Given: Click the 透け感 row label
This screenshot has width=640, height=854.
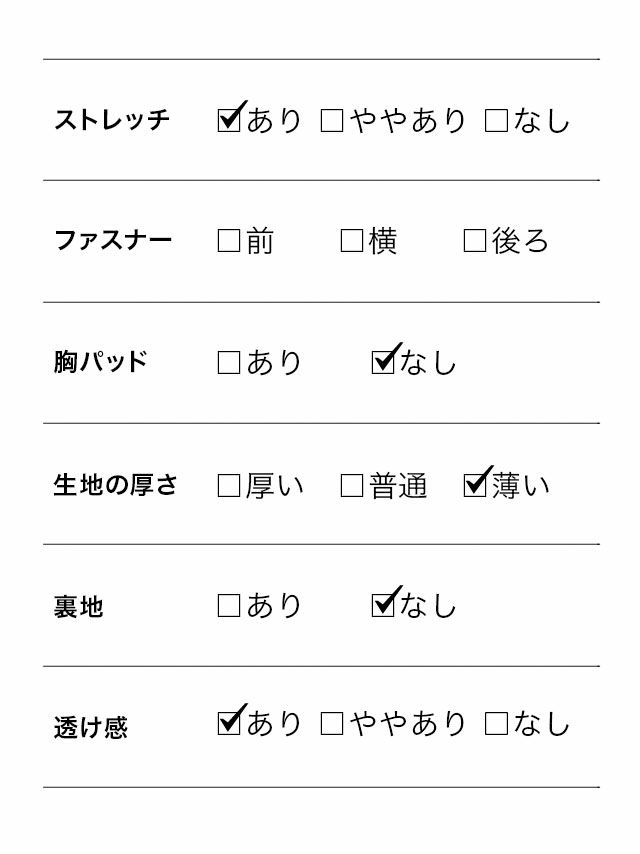Looking at the screenshot, I should click(x=91, y=727).
